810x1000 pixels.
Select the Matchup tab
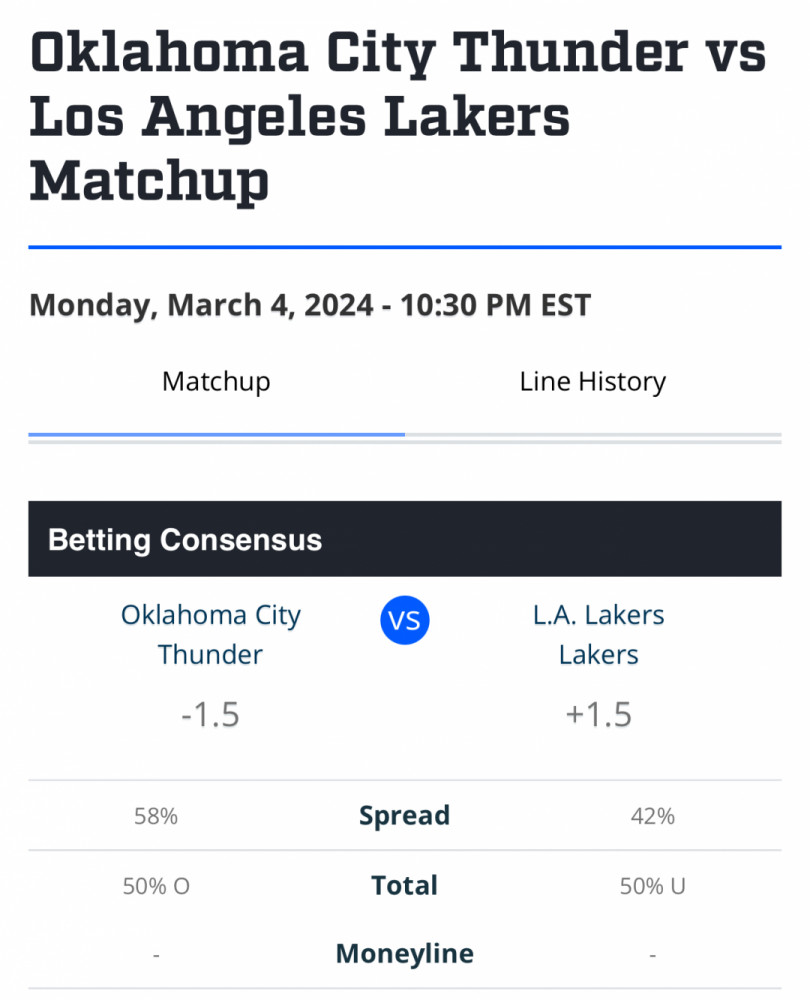pyautogui.click(x=216, y=382)
